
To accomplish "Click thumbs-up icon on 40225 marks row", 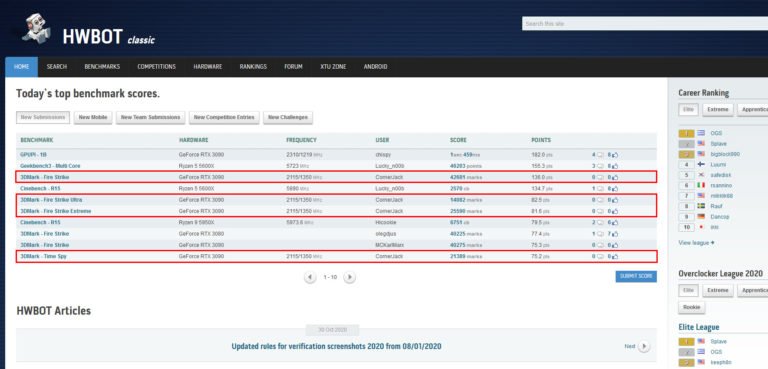I will [x=615, y=234].
